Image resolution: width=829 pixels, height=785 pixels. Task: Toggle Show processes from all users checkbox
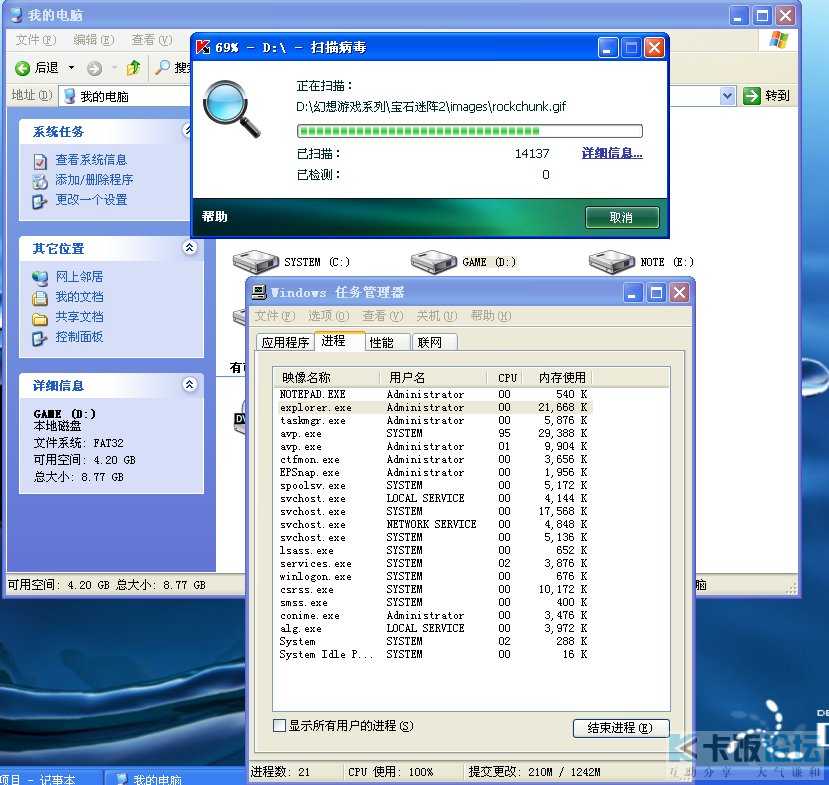click(279, 725)
